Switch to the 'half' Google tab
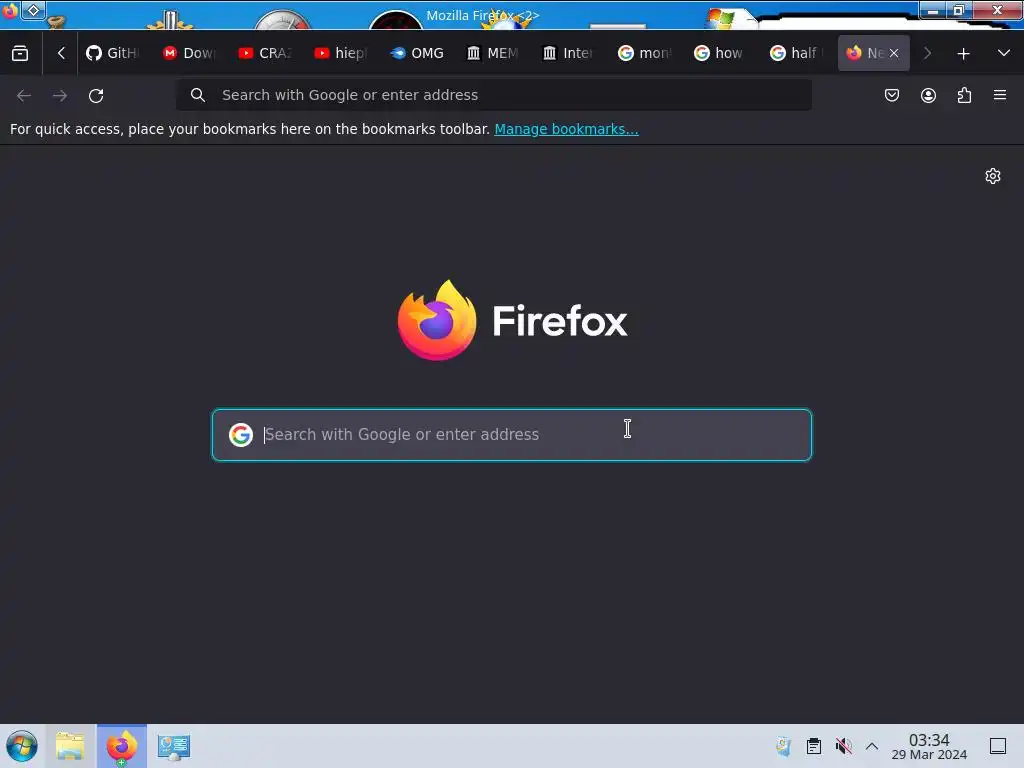Image resolution: width=1024 pixels, height=768 pixels. pos(795,54)
